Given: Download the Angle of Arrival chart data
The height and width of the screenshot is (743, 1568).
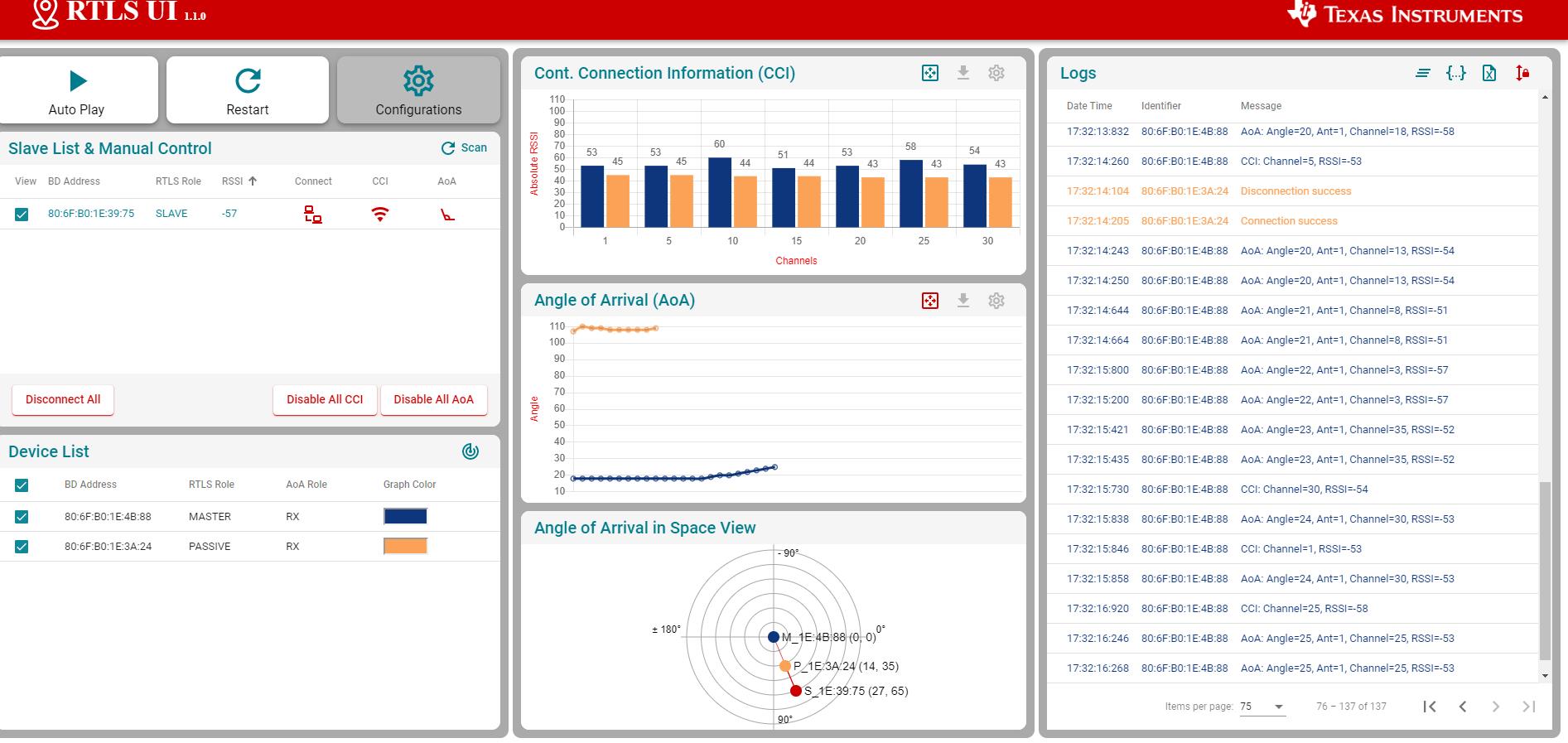Looking at the screenshot, I should click(963, 301).
